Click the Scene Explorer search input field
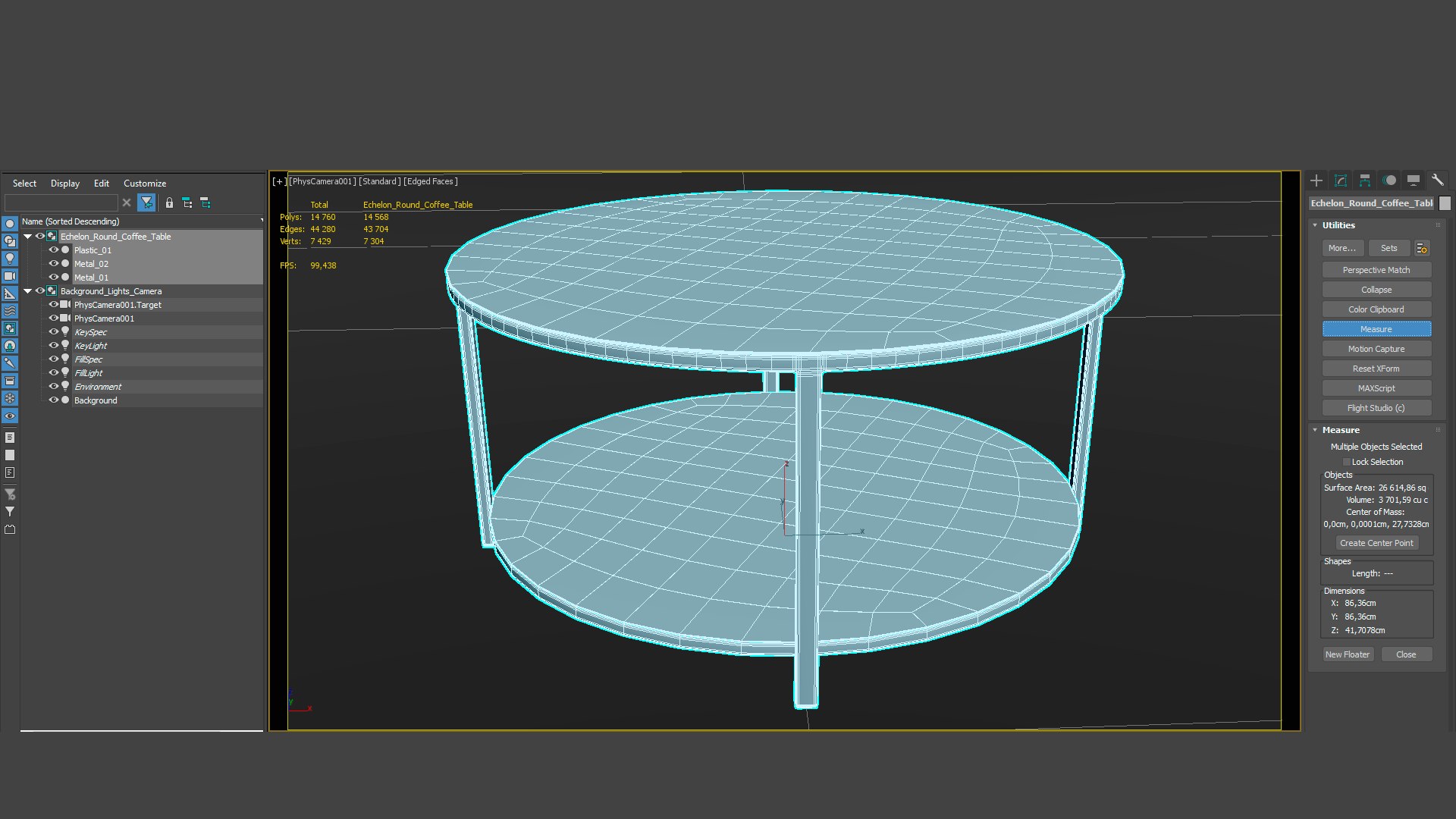 coord(61,202)
